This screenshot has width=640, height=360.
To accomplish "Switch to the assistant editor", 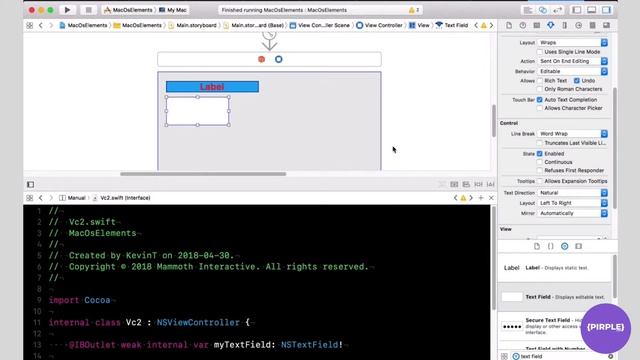I will [542, 10].
